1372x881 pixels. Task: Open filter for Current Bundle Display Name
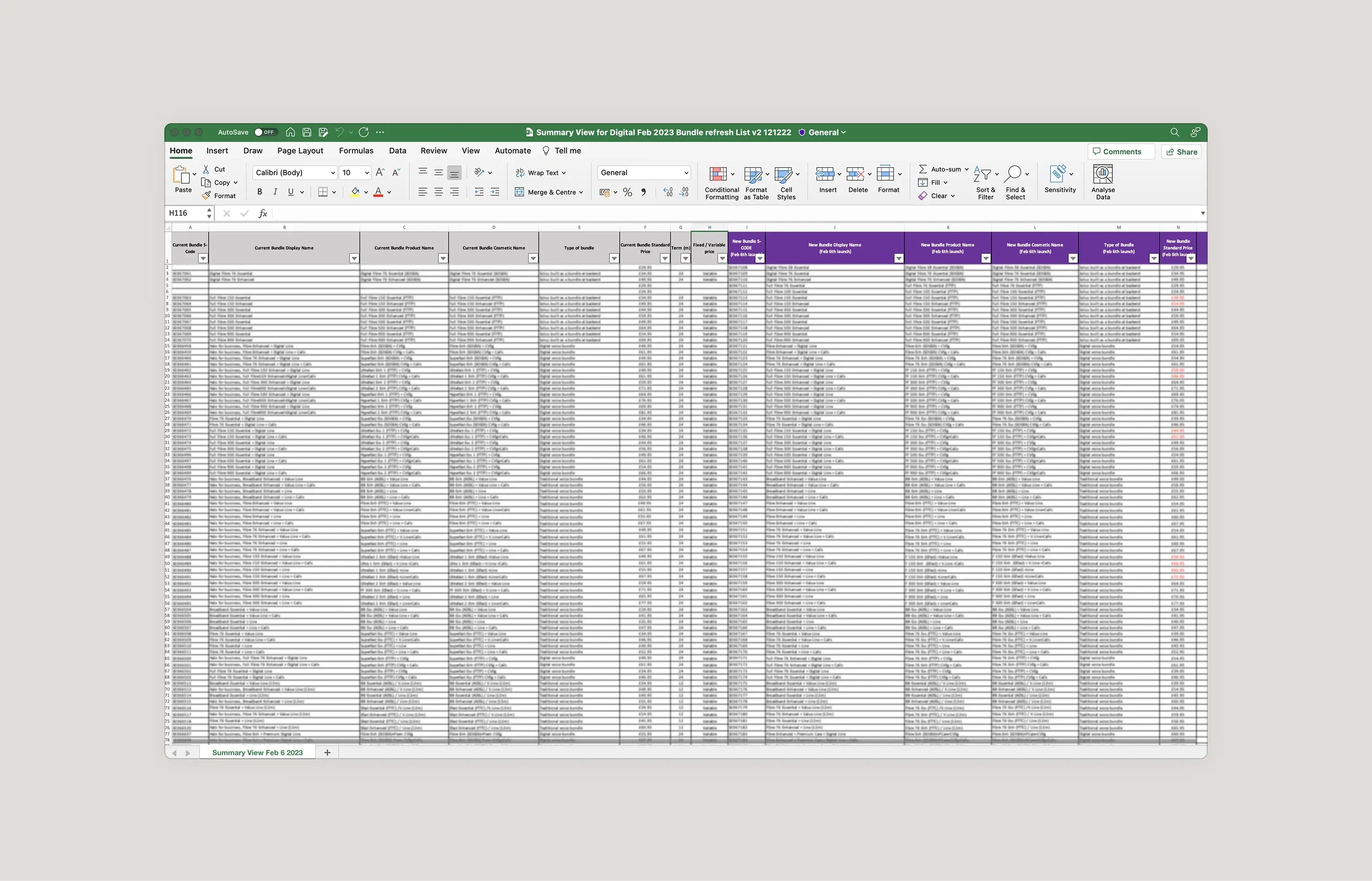point(354,259)
